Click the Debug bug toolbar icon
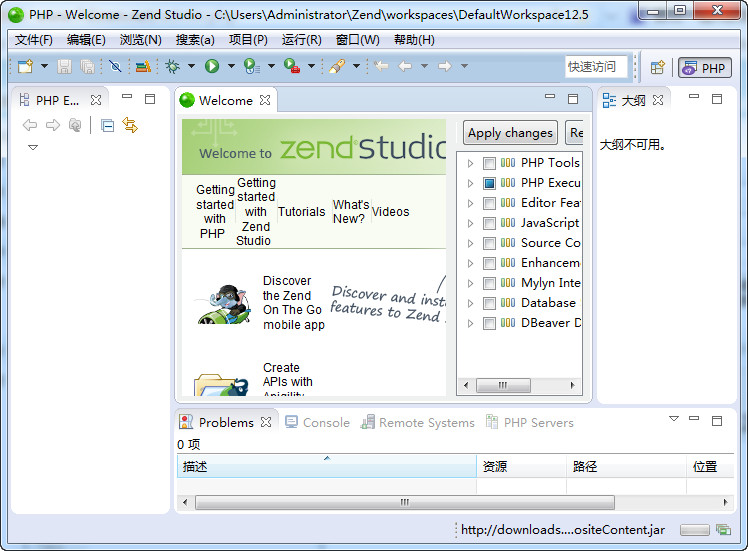 pyautogui.click(x=172, y=66)
